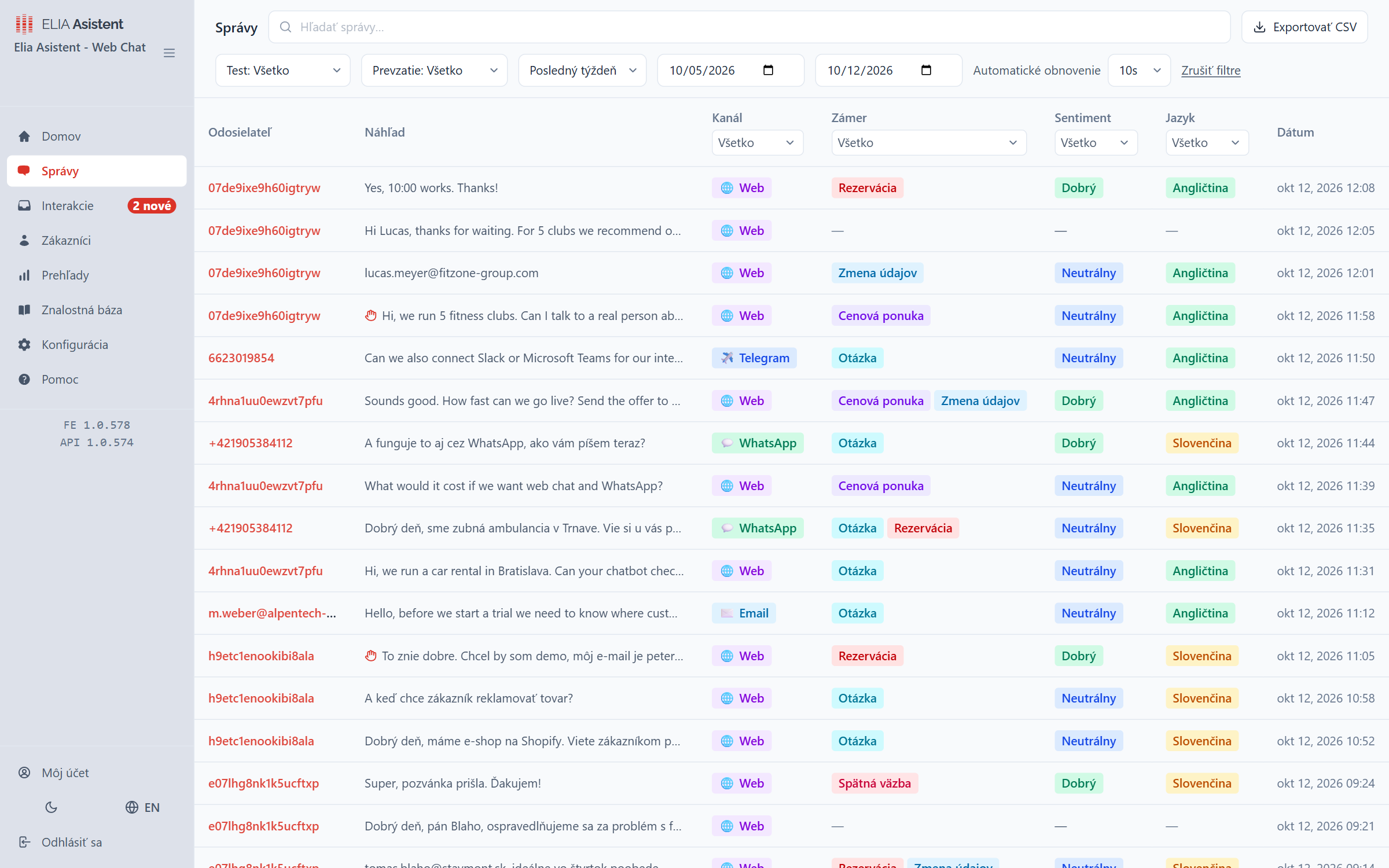Click the 'Super, pozvánka prišla. Ďakujem!' message preview
Image resolution: width=1389 pixels, height=868 pixels.
coord(453,784)
